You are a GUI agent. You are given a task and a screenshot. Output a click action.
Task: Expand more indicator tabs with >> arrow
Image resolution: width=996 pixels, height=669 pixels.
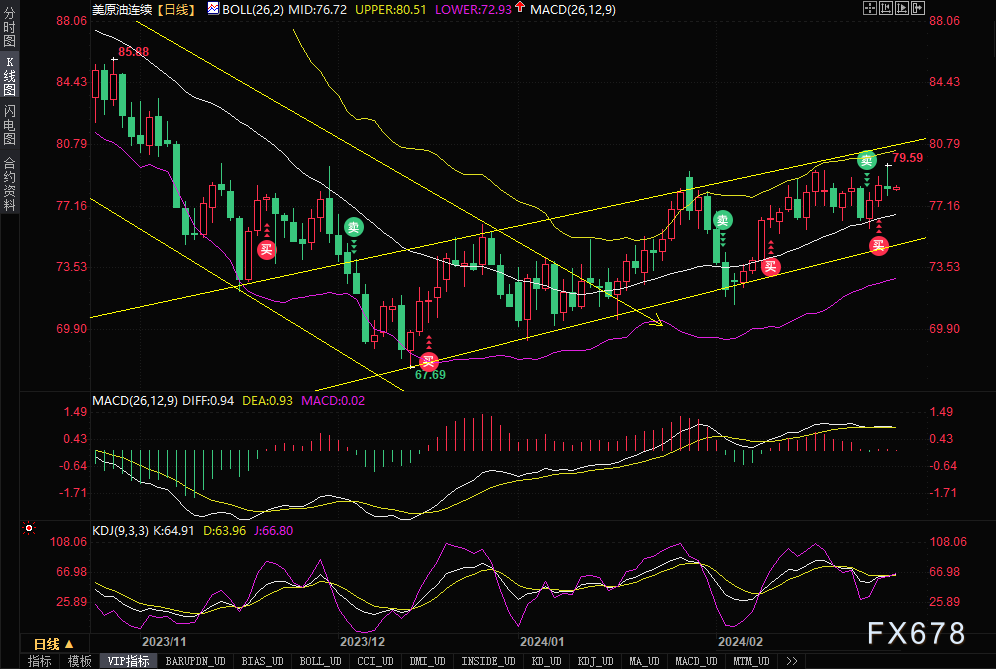791,661
